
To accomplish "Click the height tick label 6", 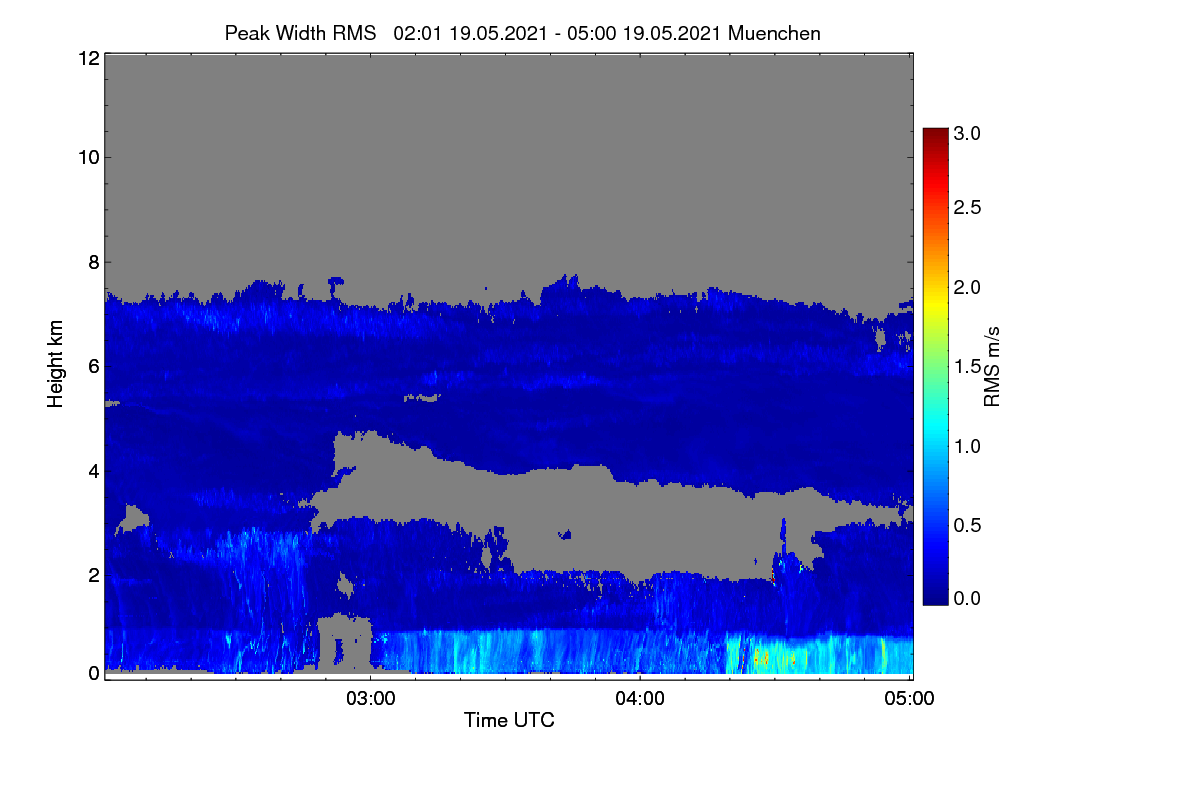I will 93,366.
